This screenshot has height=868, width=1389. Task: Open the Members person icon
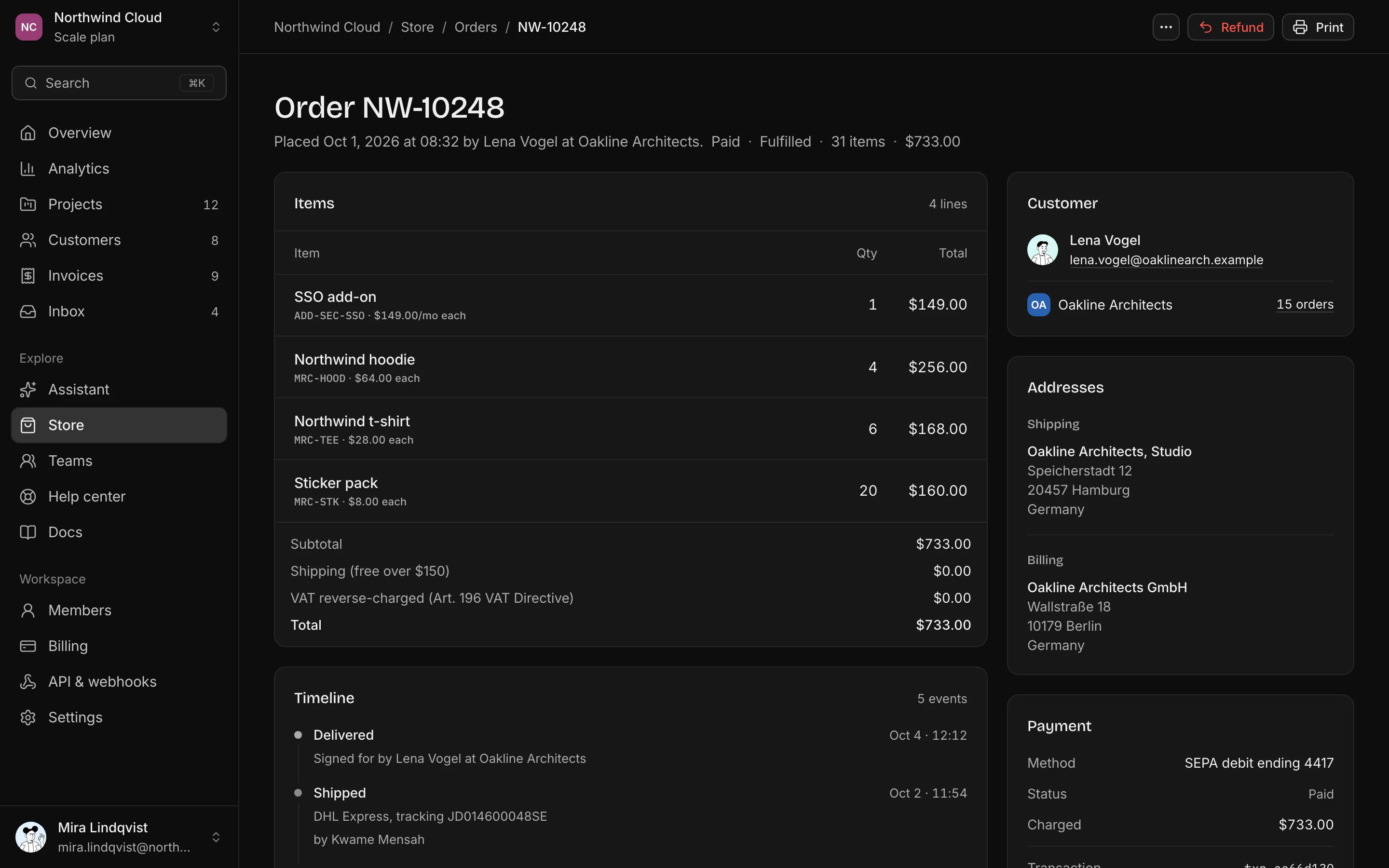tap(27, 610)
